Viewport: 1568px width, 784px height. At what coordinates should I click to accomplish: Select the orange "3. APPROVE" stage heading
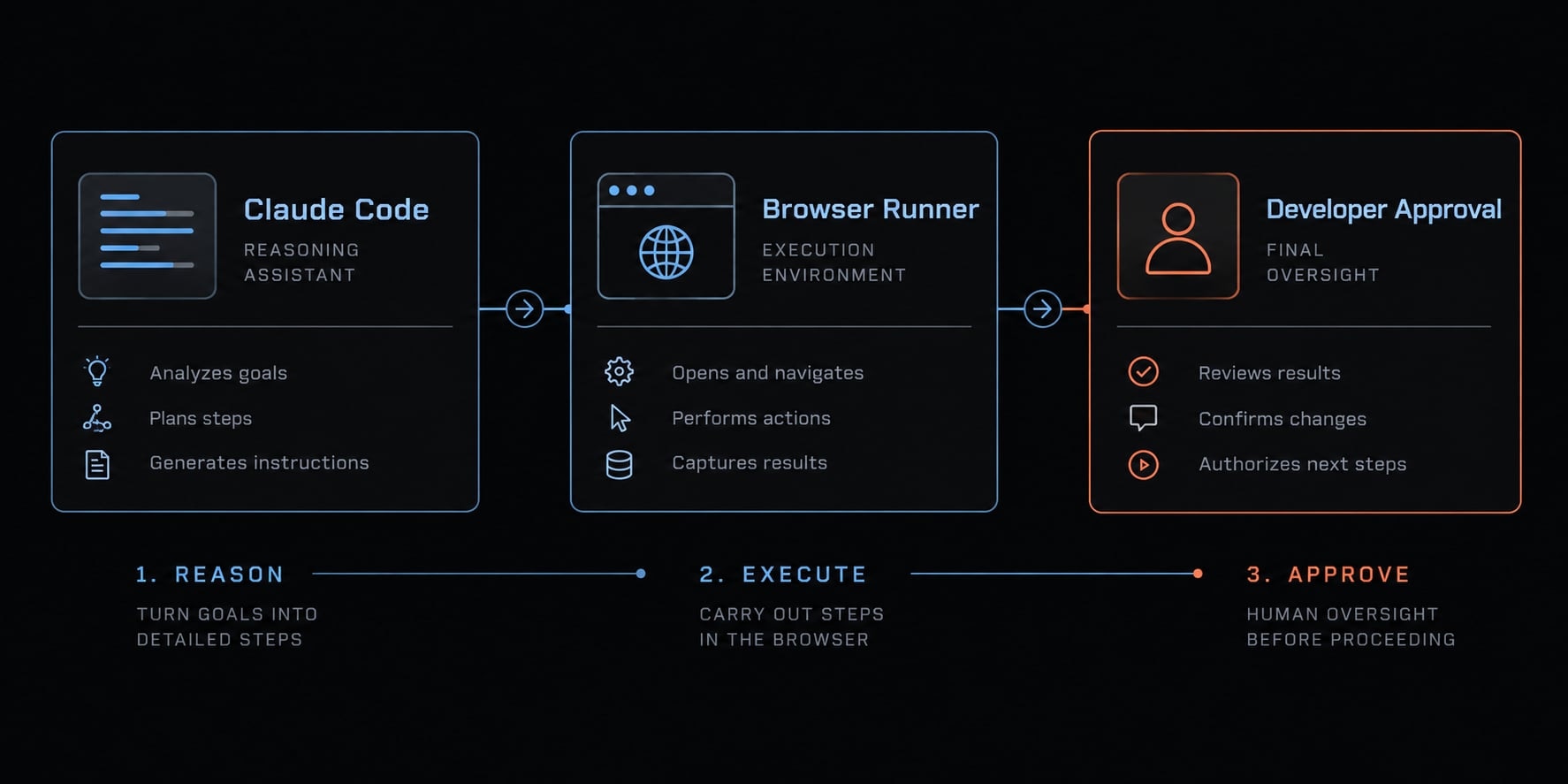pyautogui.click(x=1328, y=575)
